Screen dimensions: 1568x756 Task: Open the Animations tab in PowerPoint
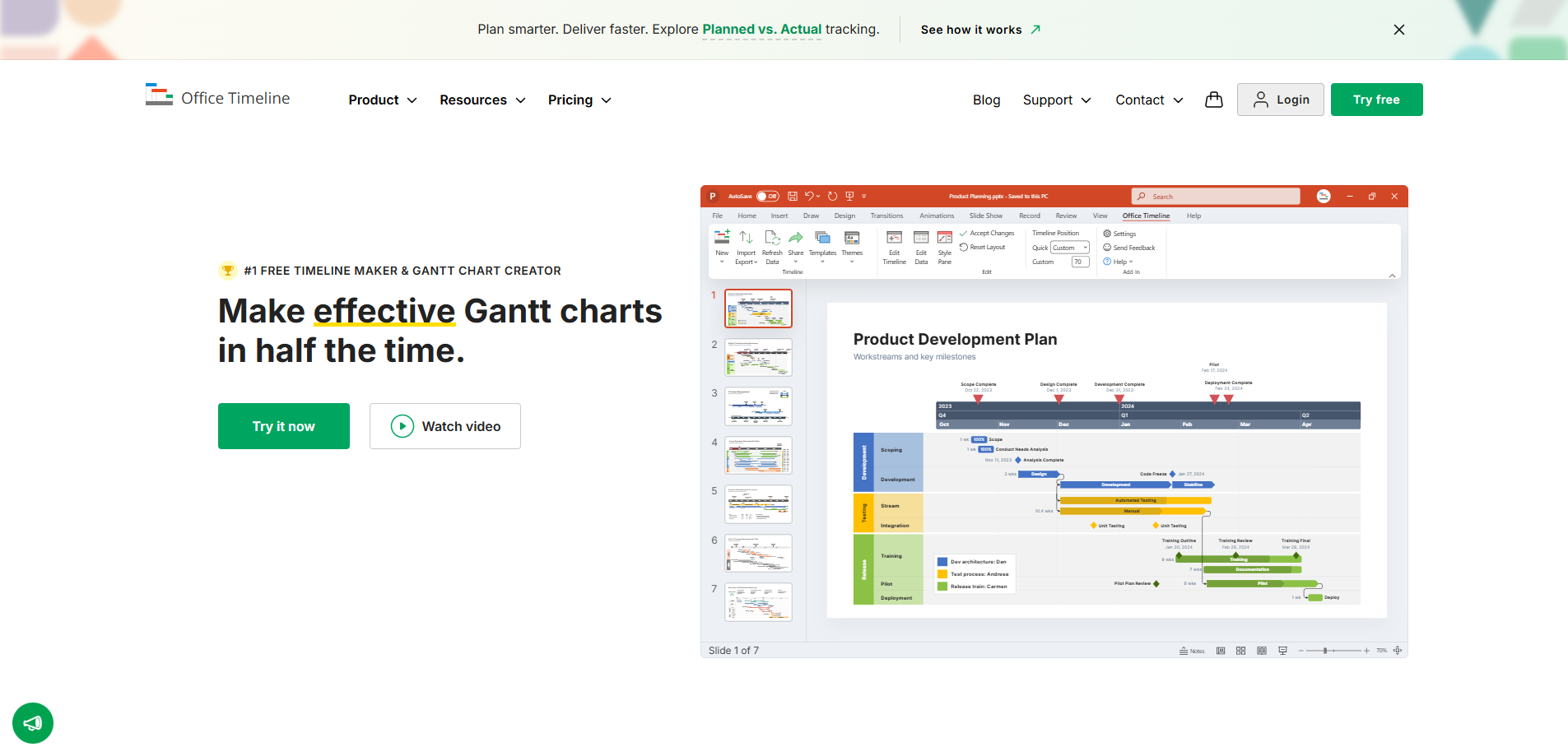pos(936,216)
